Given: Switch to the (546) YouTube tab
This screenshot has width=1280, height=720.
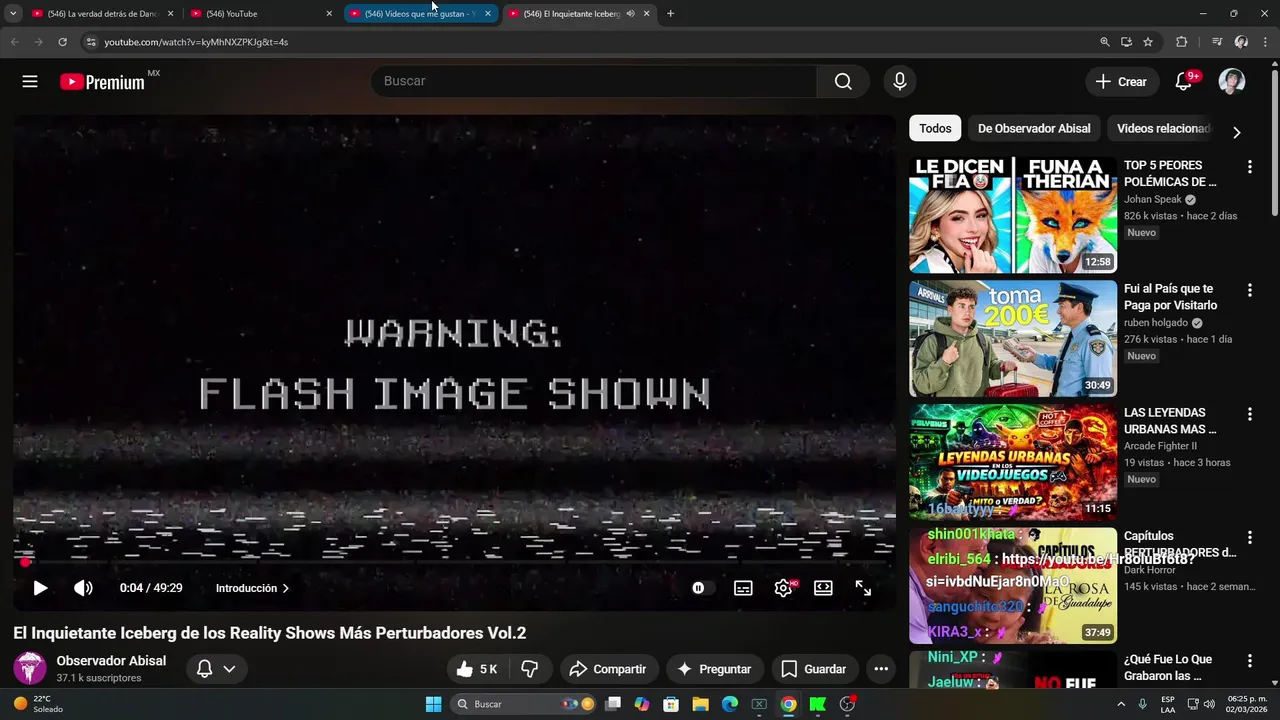Looking at the screenshot, I should tap(261, 14).
